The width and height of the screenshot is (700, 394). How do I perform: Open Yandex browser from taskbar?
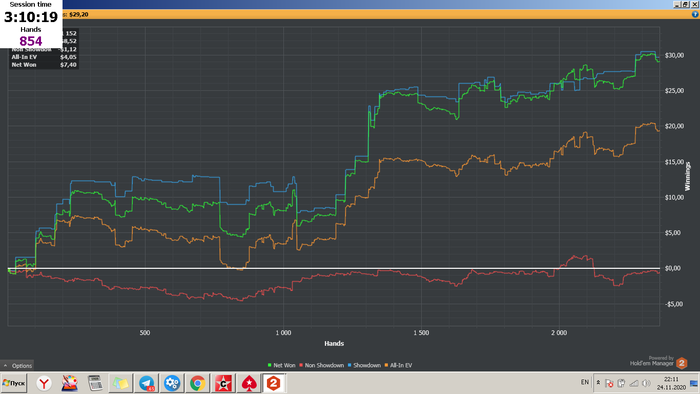[x=44, y=383]
